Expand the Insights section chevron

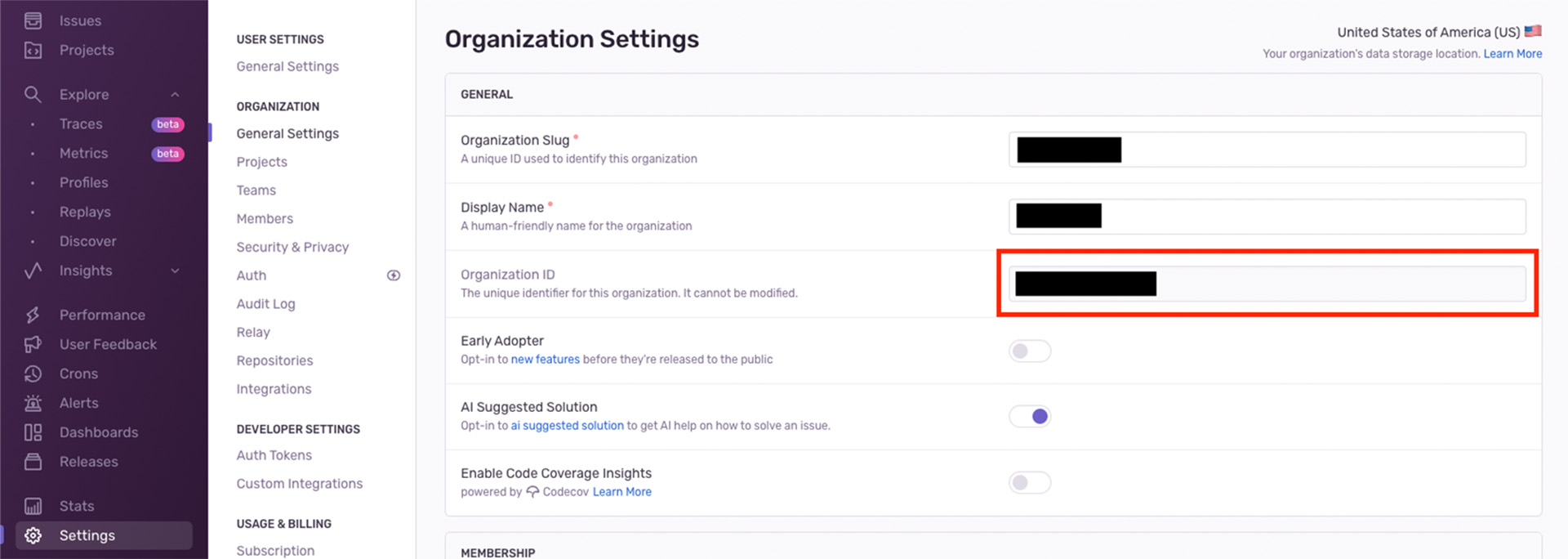(x=175, y=271)
